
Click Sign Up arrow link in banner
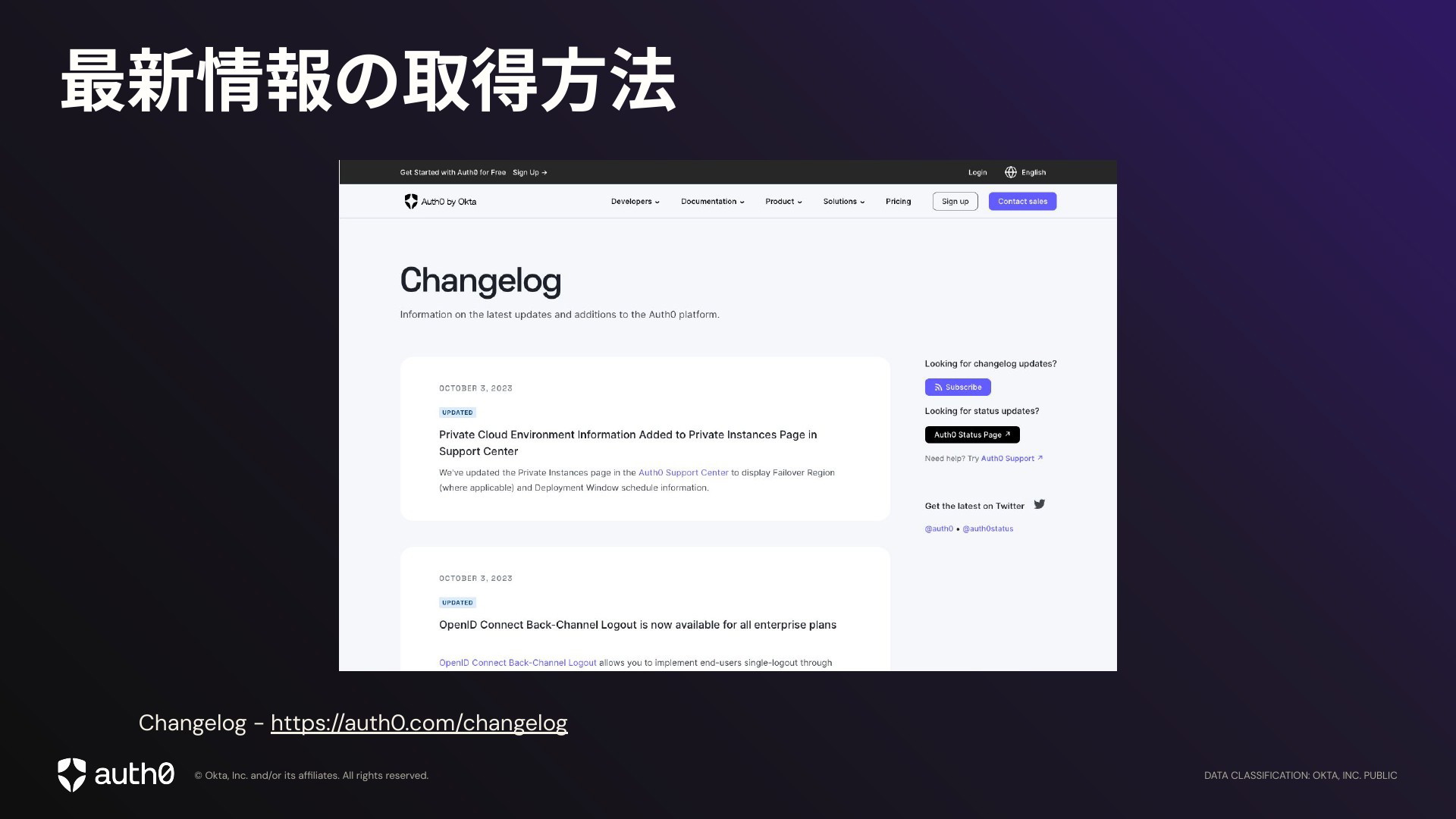[530, 173]
